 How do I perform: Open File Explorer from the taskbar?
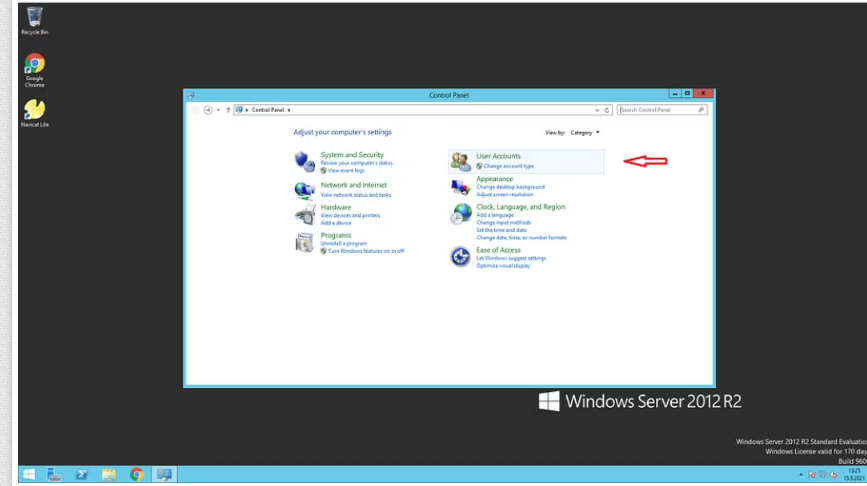point(109,474)
